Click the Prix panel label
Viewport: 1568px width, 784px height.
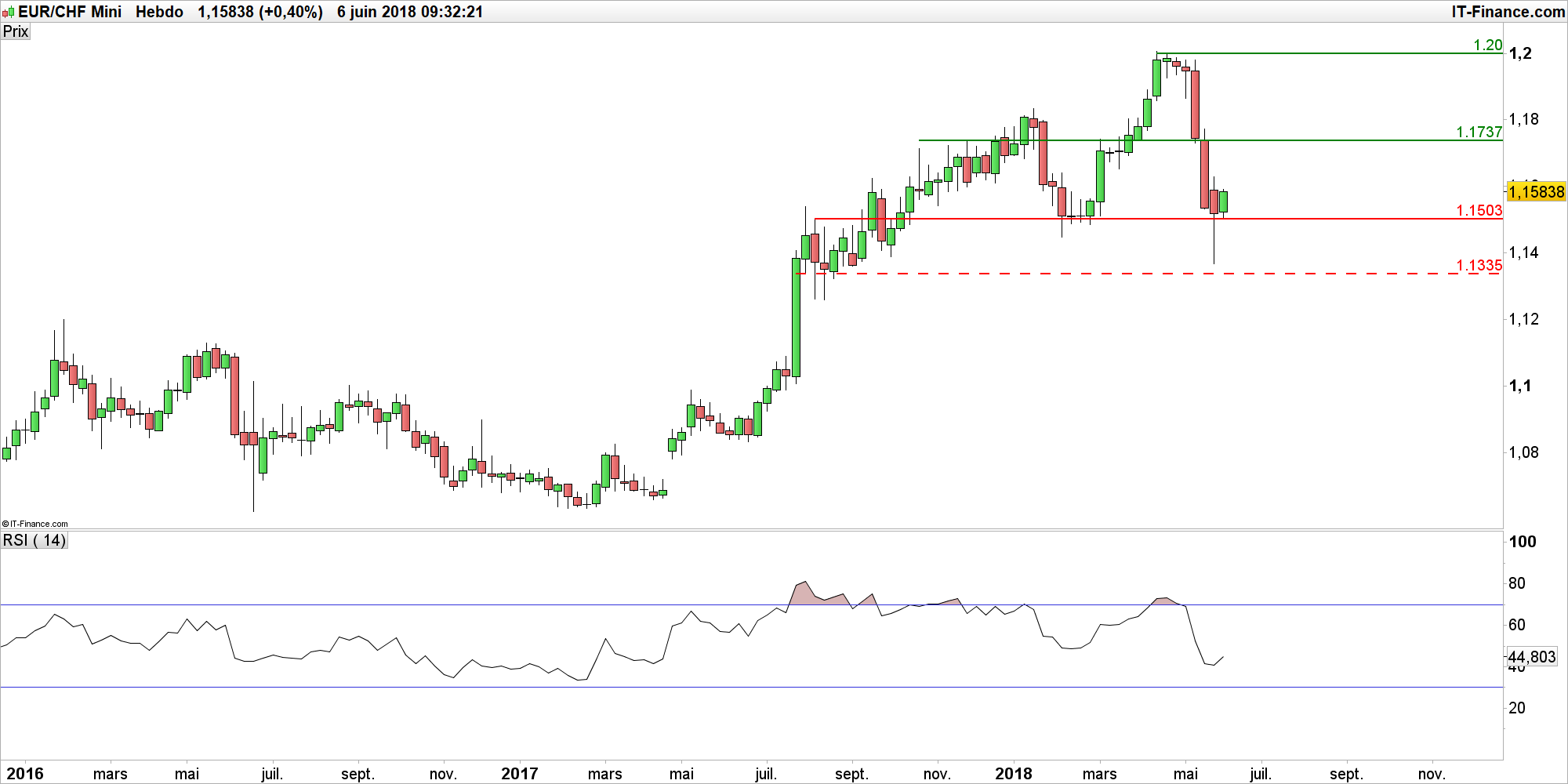coord(16,31)
